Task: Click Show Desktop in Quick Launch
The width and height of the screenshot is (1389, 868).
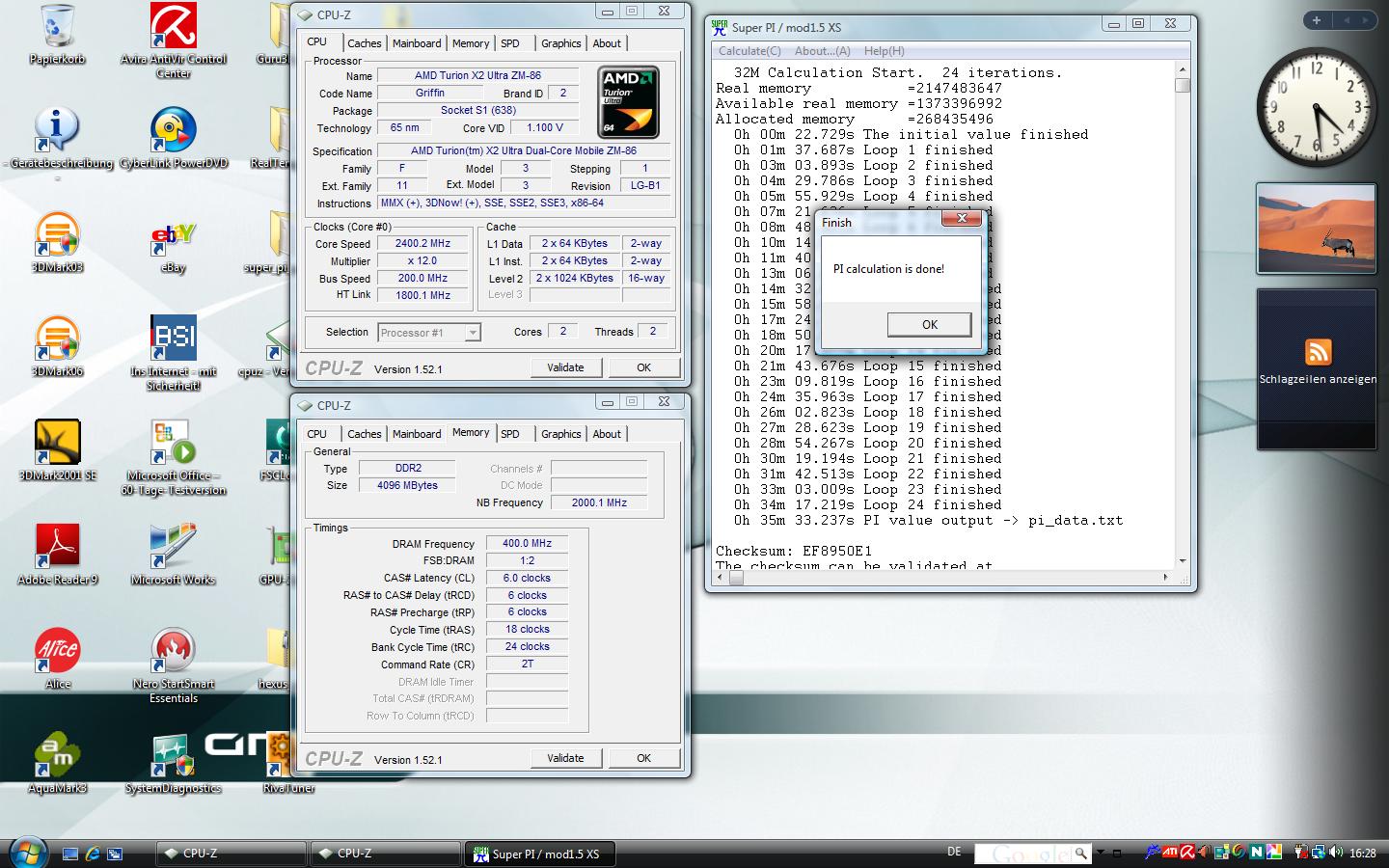Action: coord(70,854)
